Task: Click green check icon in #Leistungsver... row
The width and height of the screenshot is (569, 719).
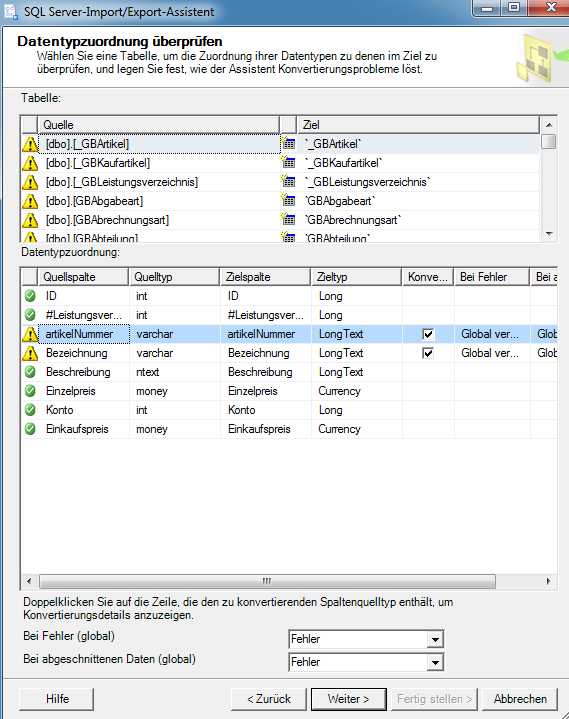Action: [x=30, y=315]
